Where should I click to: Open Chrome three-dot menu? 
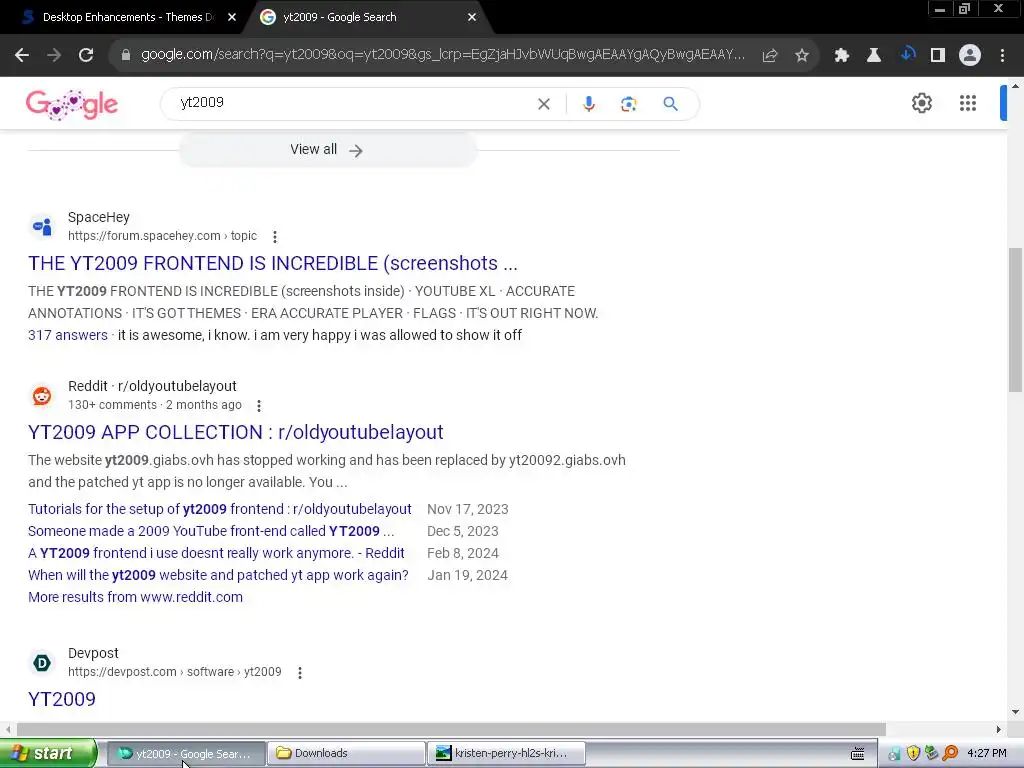click(1002, 56)
